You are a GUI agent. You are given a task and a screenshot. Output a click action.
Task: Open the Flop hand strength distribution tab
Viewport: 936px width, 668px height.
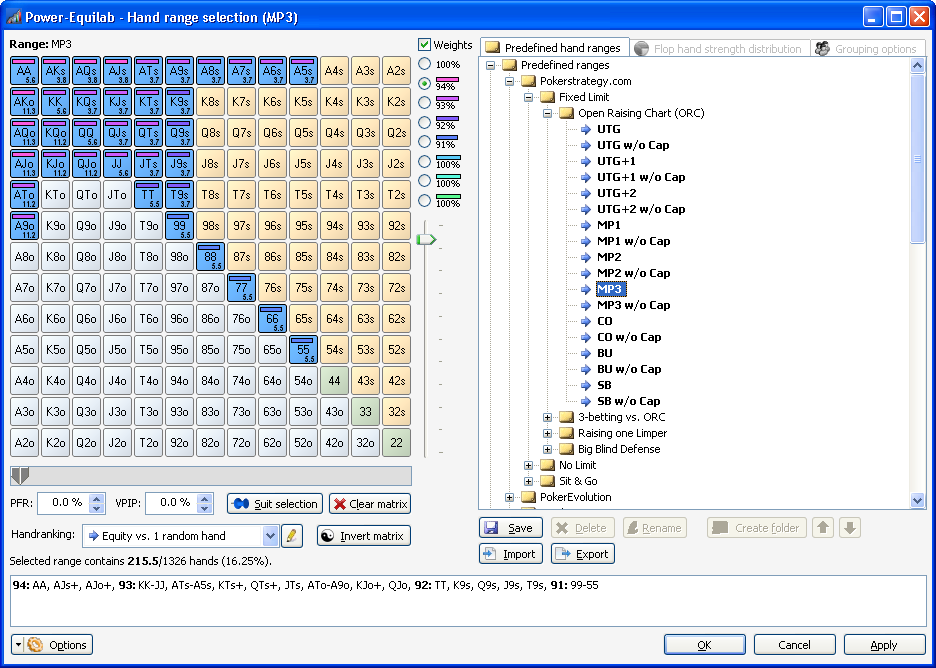719,48
